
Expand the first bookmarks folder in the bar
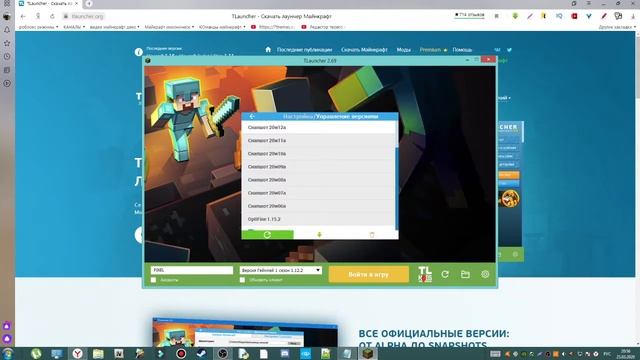(38, 27)
